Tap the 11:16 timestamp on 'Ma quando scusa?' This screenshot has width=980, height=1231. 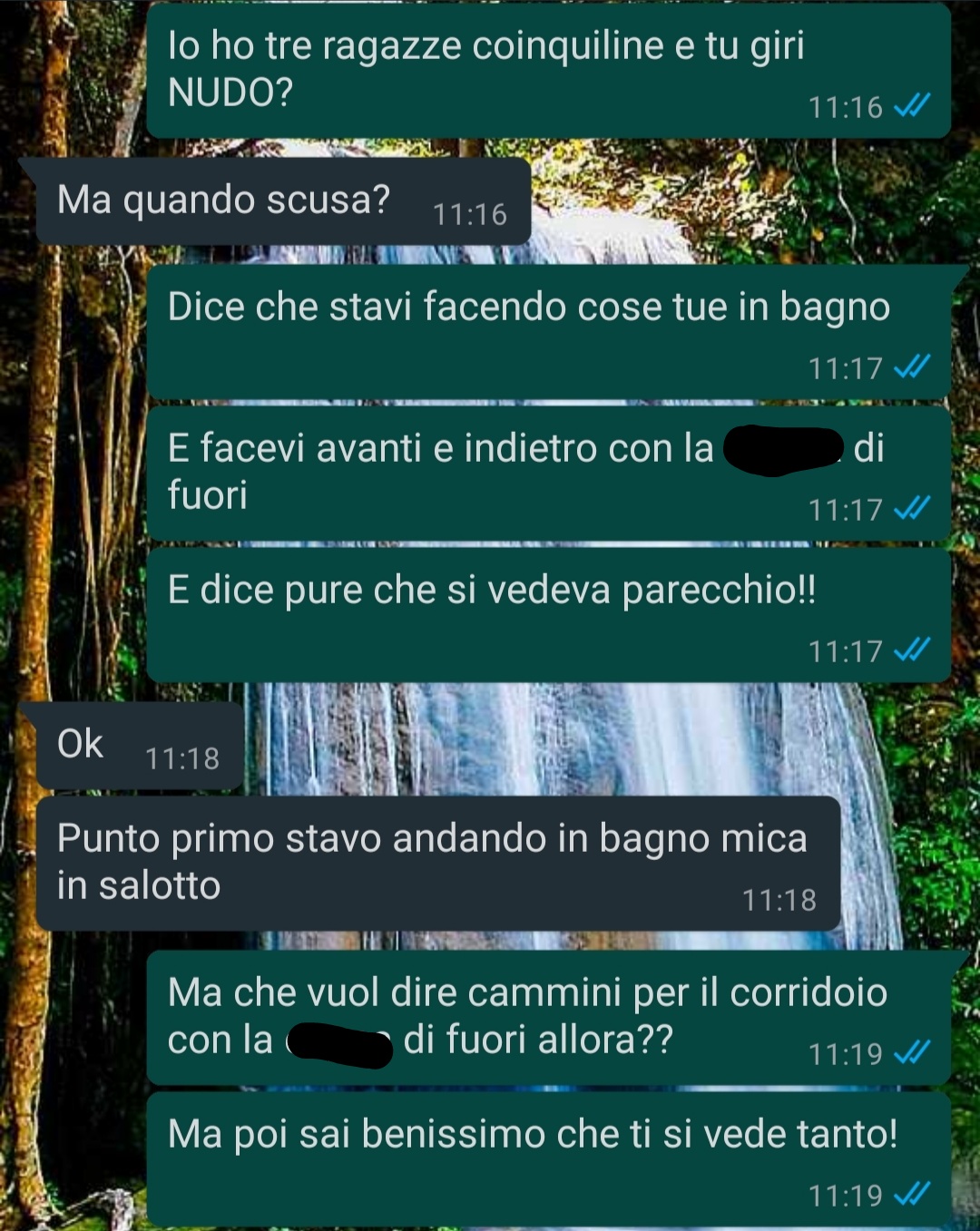(470, 214)
